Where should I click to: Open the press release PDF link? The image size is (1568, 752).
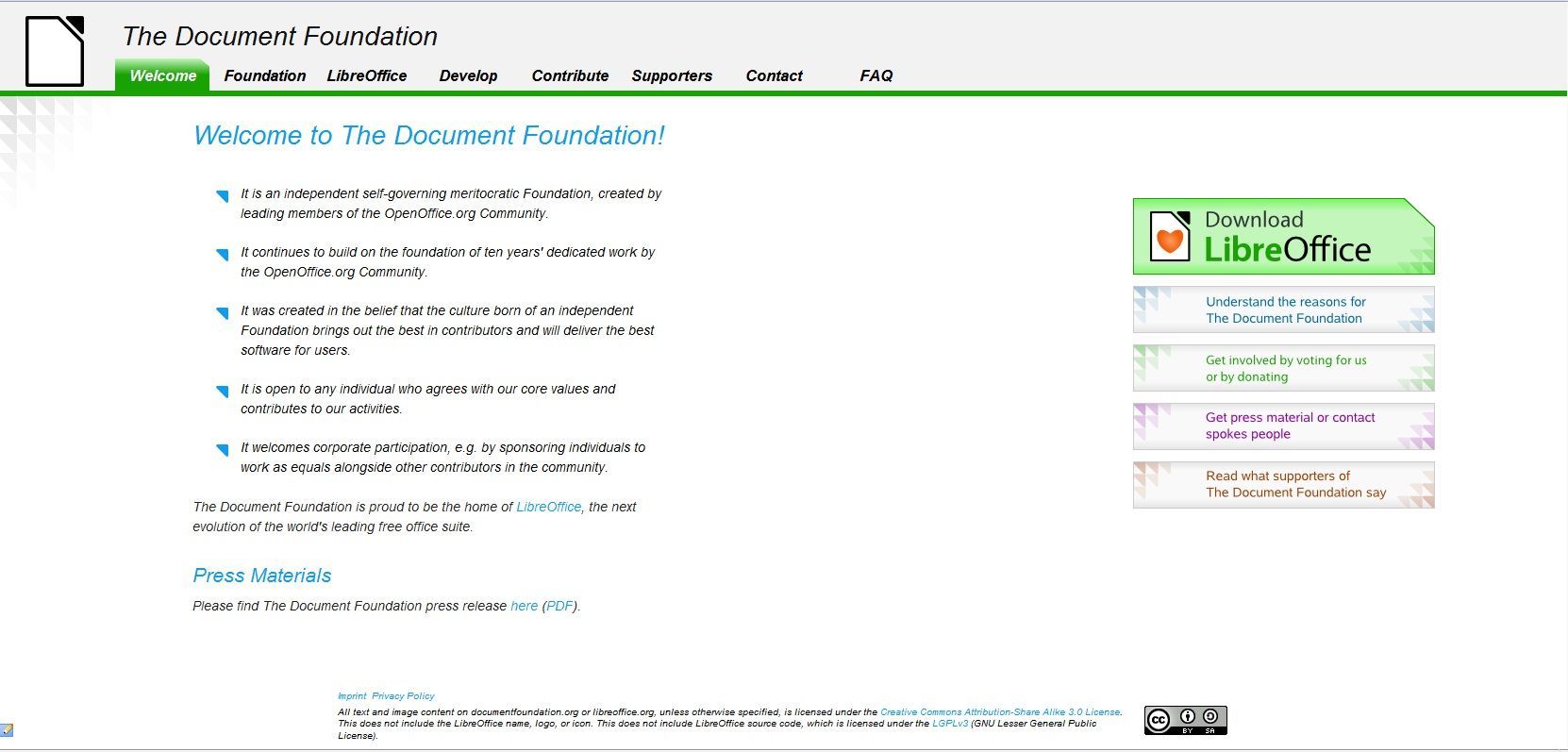click(559, 606)
